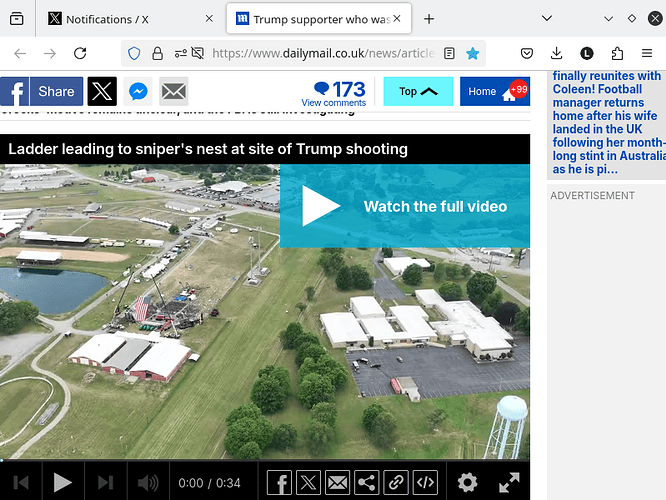Share article by email envelope

pyautogui.click(x=174, y=91)
